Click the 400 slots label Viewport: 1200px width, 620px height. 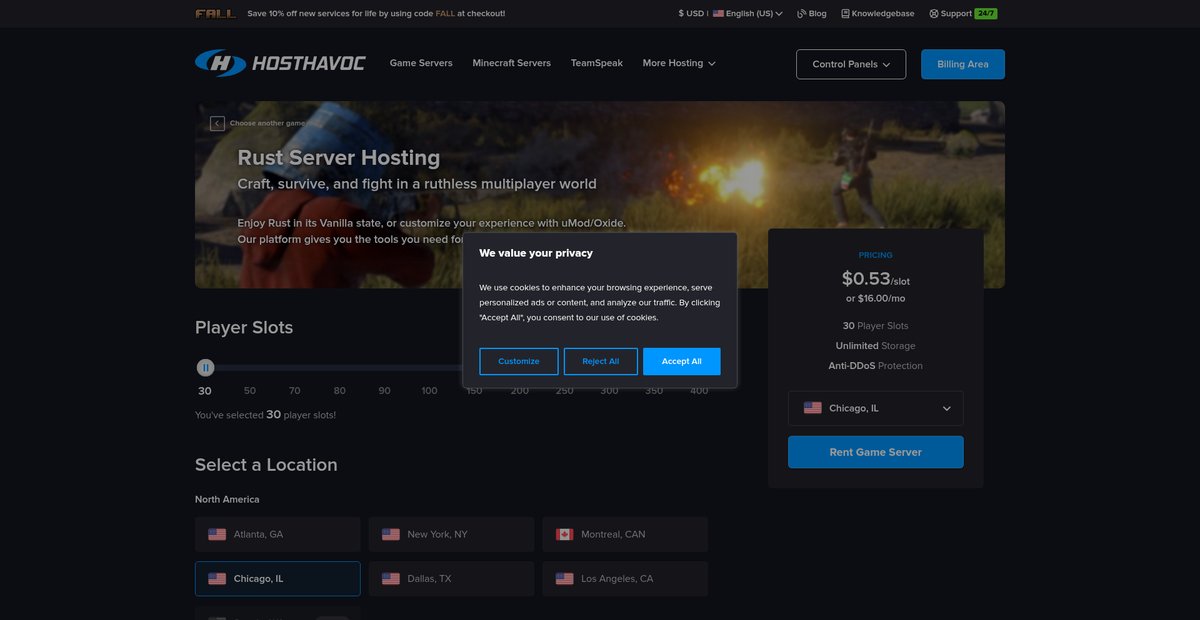pyautogui.click(x=699, y=391)
